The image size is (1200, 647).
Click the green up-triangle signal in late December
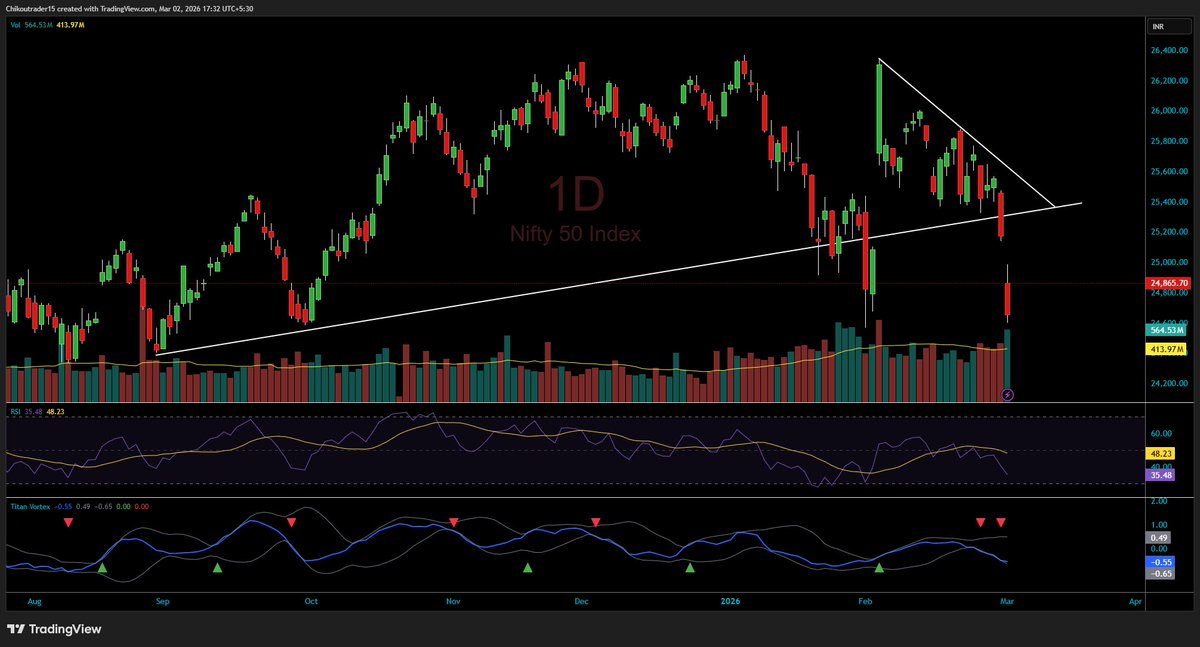689,568
